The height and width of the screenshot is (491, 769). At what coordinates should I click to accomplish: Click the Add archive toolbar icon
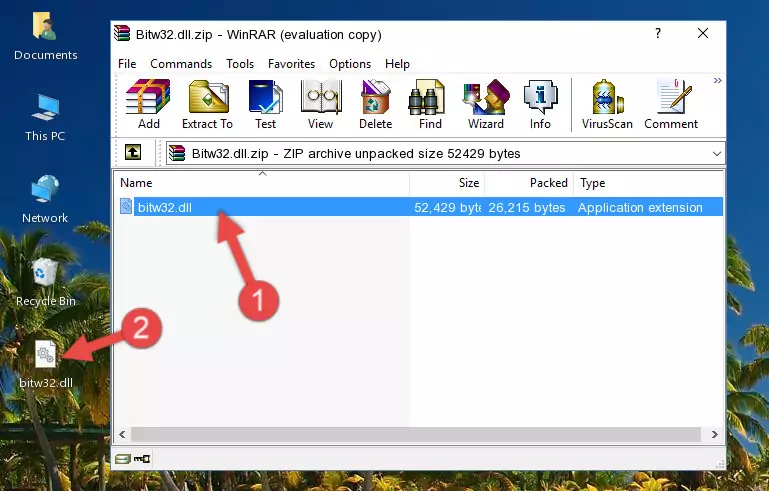click(148, 104)
